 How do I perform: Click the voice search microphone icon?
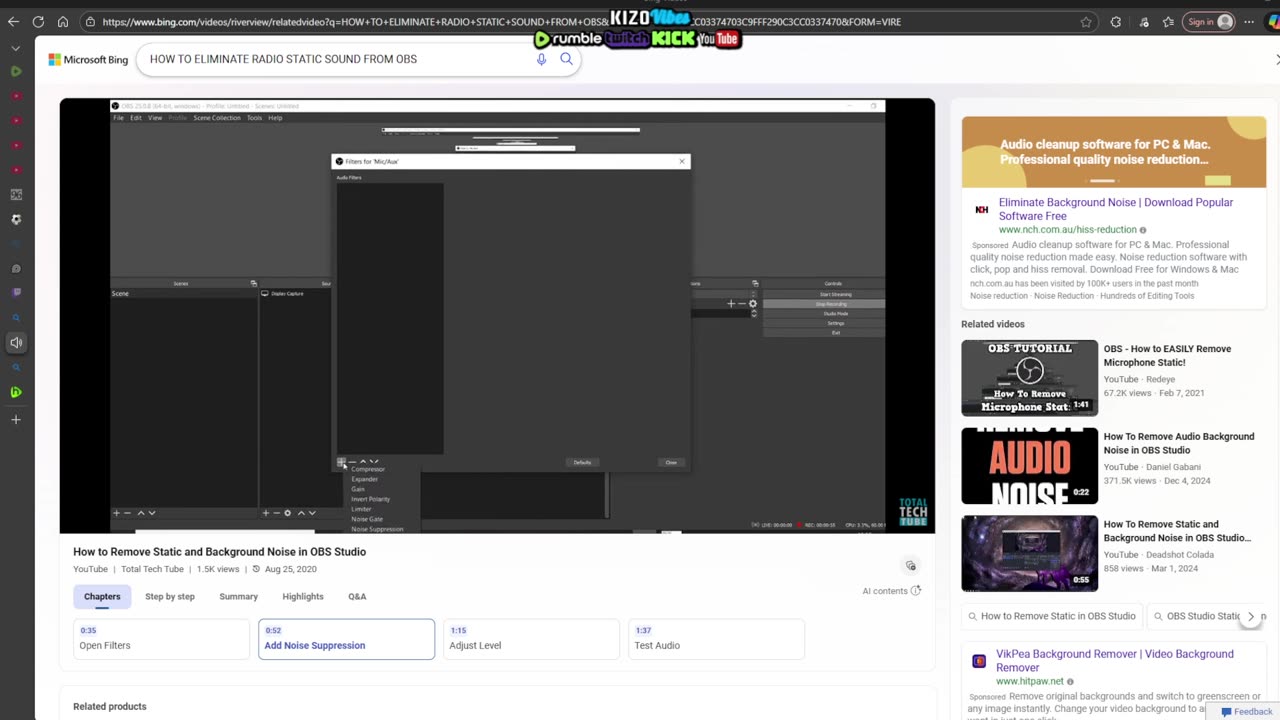[541, 59]
